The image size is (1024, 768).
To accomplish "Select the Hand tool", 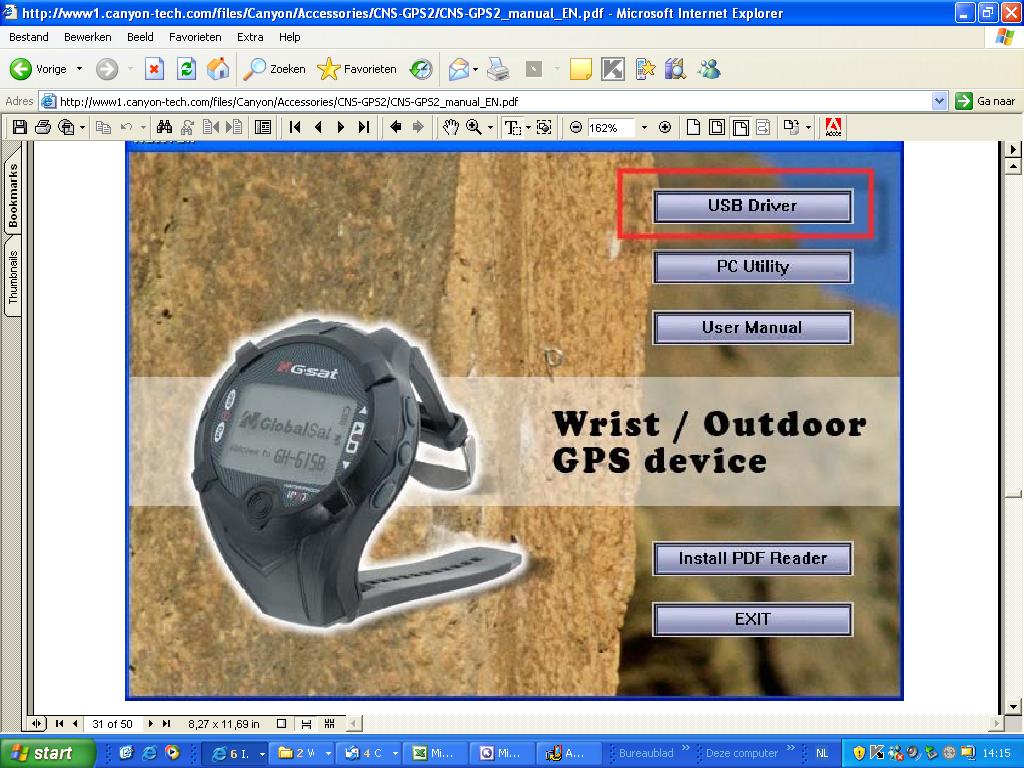I will point(451,127).
